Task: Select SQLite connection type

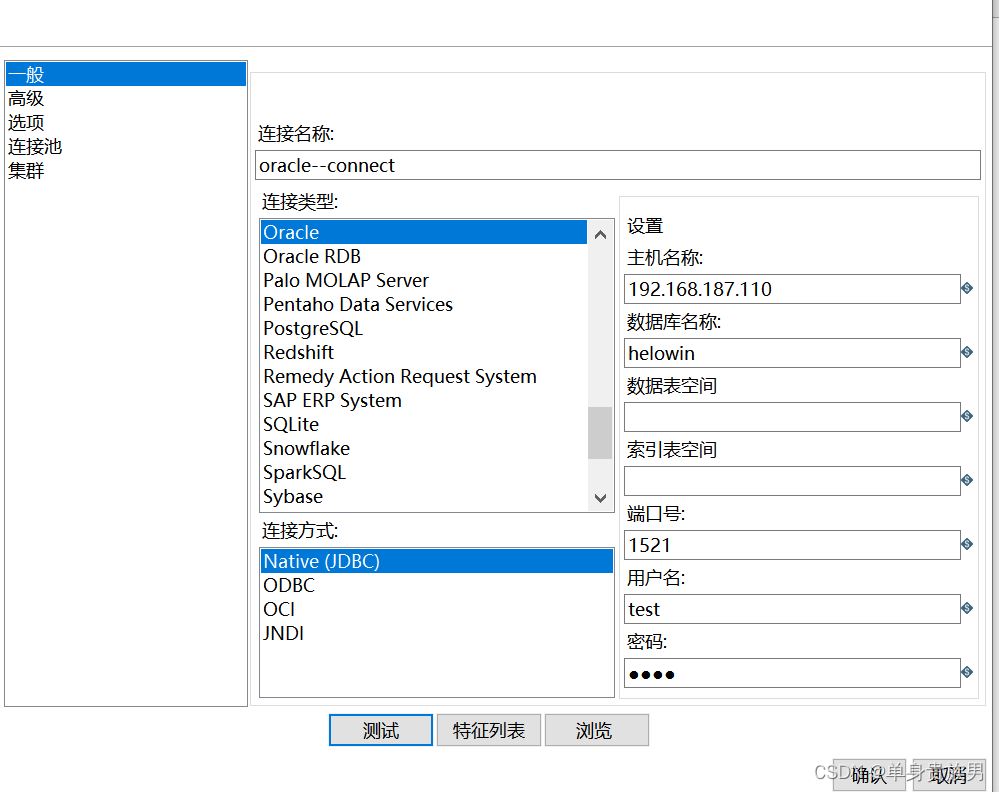Action: 424,424
